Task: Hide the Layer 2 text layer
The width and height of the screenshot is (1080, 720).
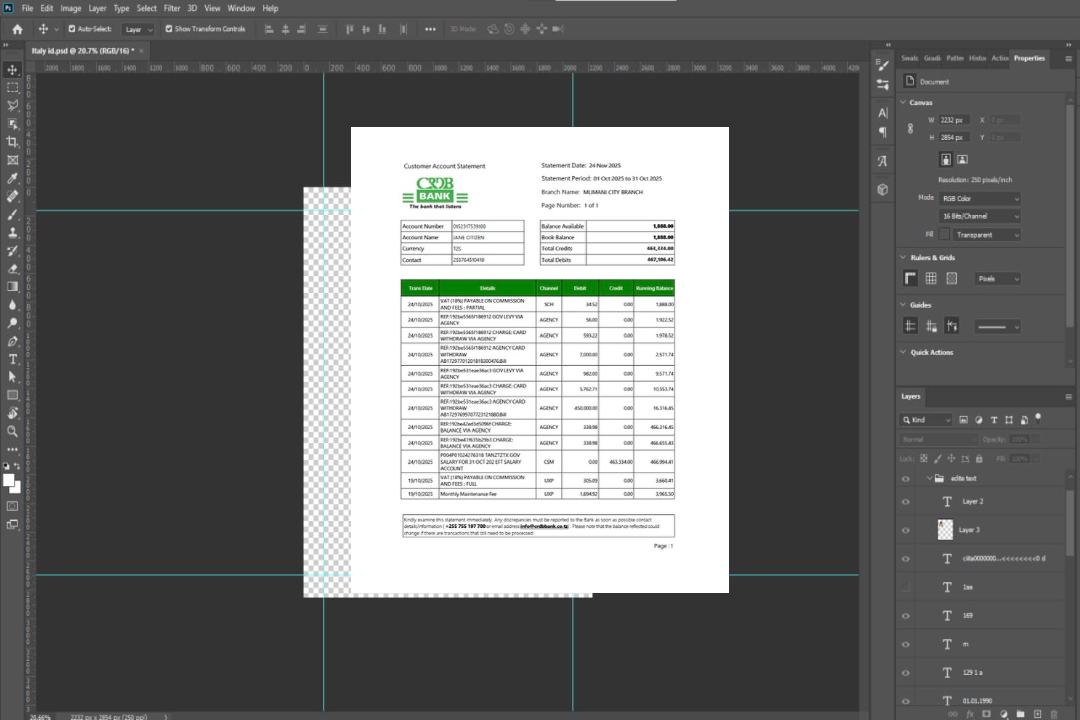Action: click(906, 502)
